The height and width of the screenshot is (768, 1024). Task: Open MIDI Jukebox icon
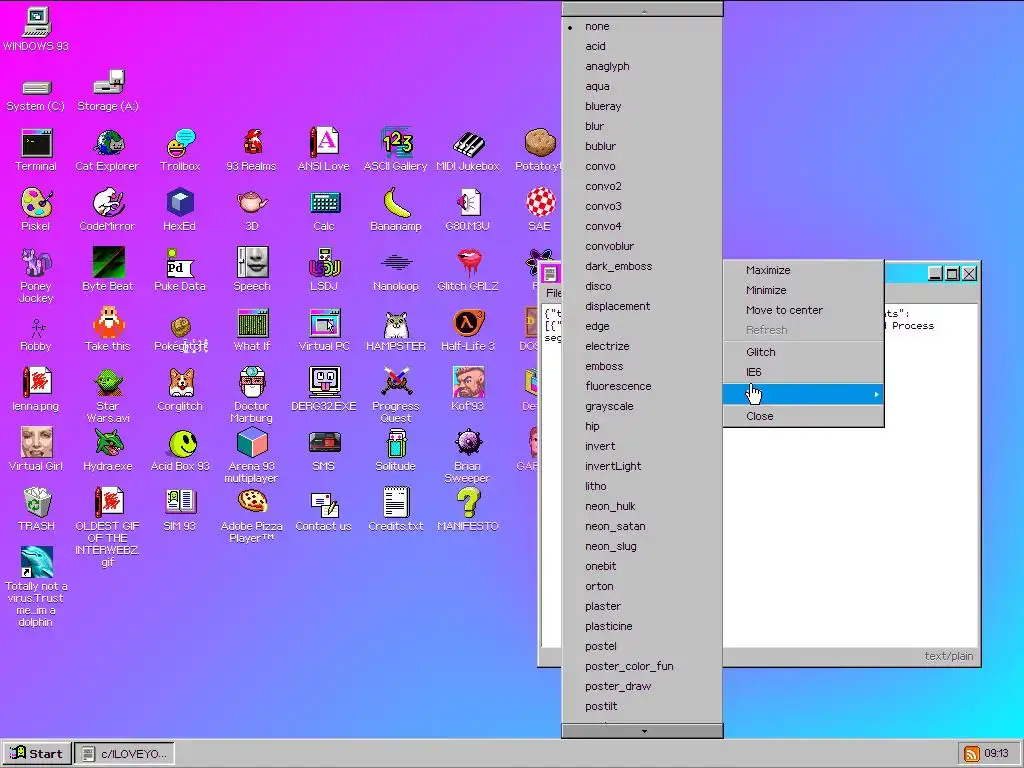click(x=468, y=150)
